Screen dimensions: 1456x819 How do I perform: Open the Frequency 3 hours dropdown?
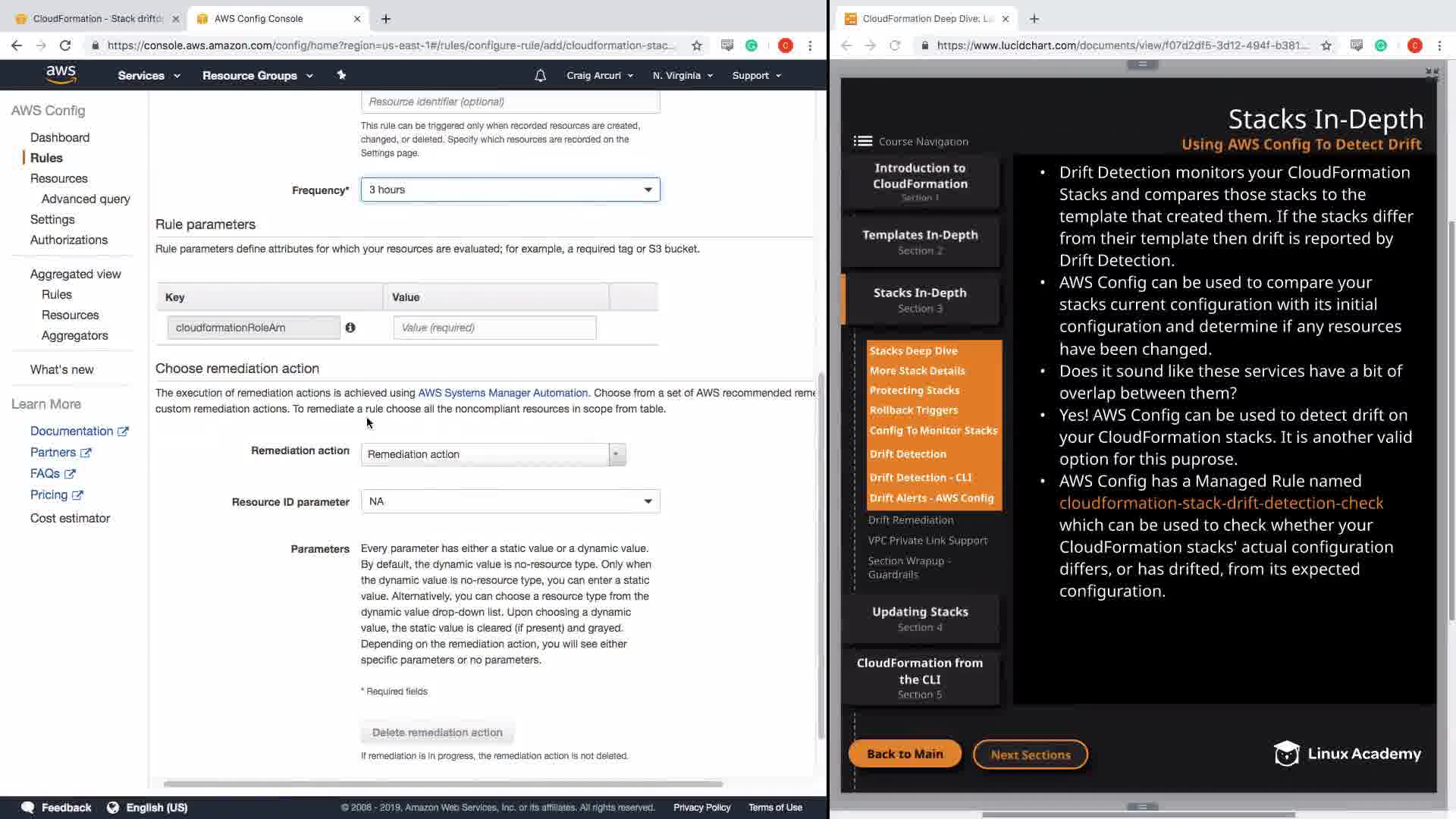pyautogui.click(x=510, y=190)
